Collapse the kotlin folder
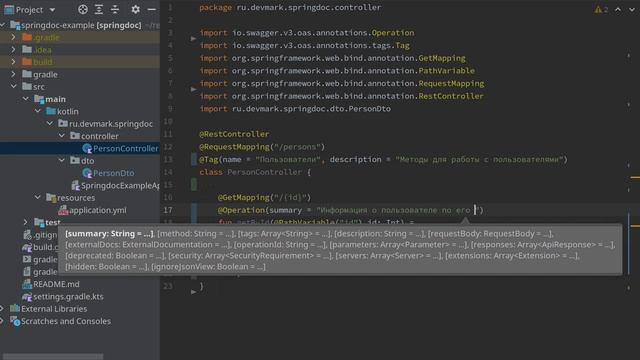Screen dimensions: 640x360 (38, 111)
